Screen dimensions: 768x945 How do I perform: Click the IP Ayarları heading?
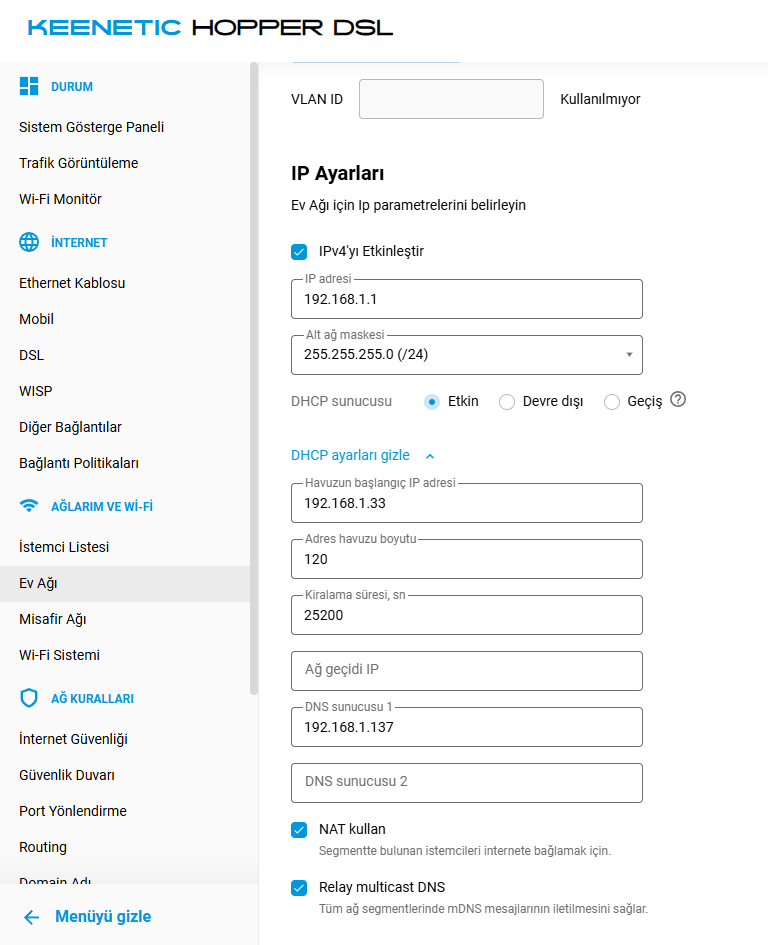tap(338, 174)
